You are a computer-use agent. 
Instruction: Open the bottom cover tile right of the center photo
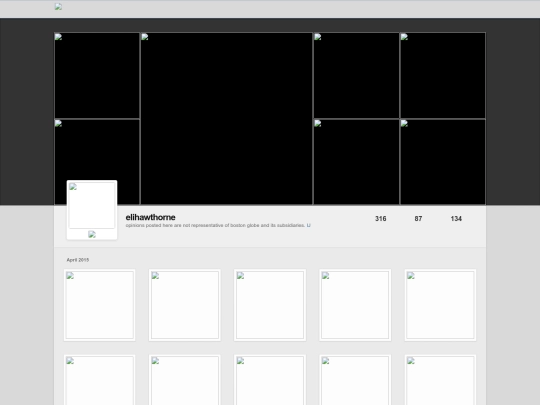(x=356, y=162)
